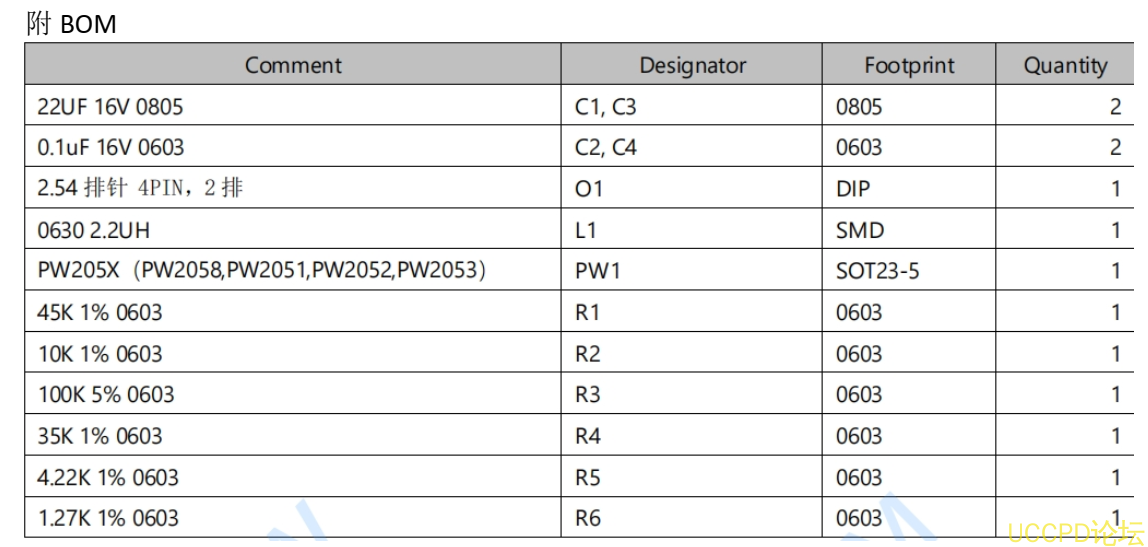The image size is (1148, 547).
Task: Select the 2.54 排针 4PIN comment cell
Action: pyautogui.click(x=139, y=188)
